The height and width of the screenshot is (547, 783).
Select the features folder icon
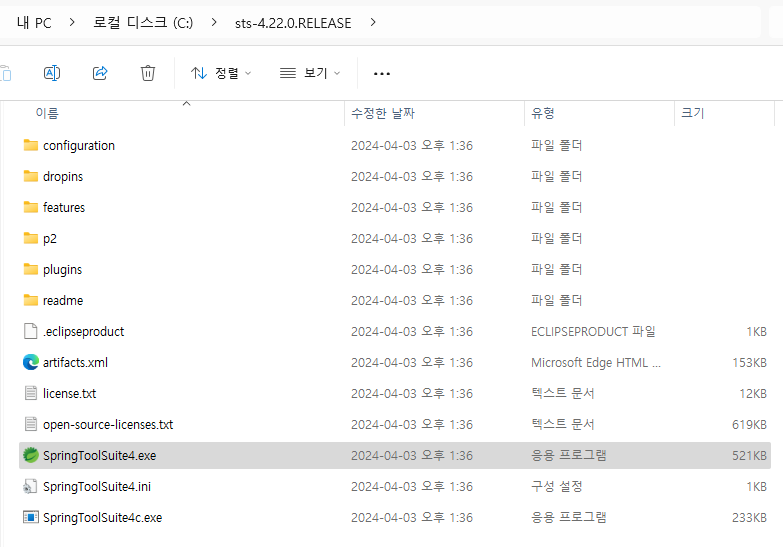click(30, 207)
